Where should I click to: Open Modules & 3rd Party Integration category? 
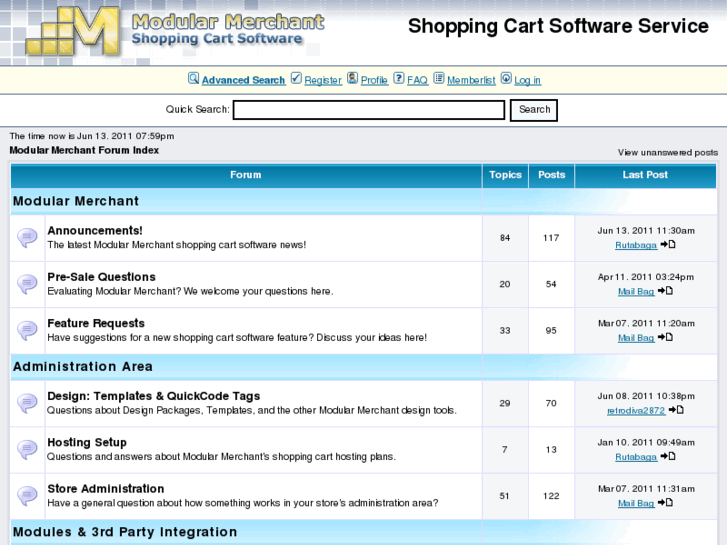click(125, 532)
